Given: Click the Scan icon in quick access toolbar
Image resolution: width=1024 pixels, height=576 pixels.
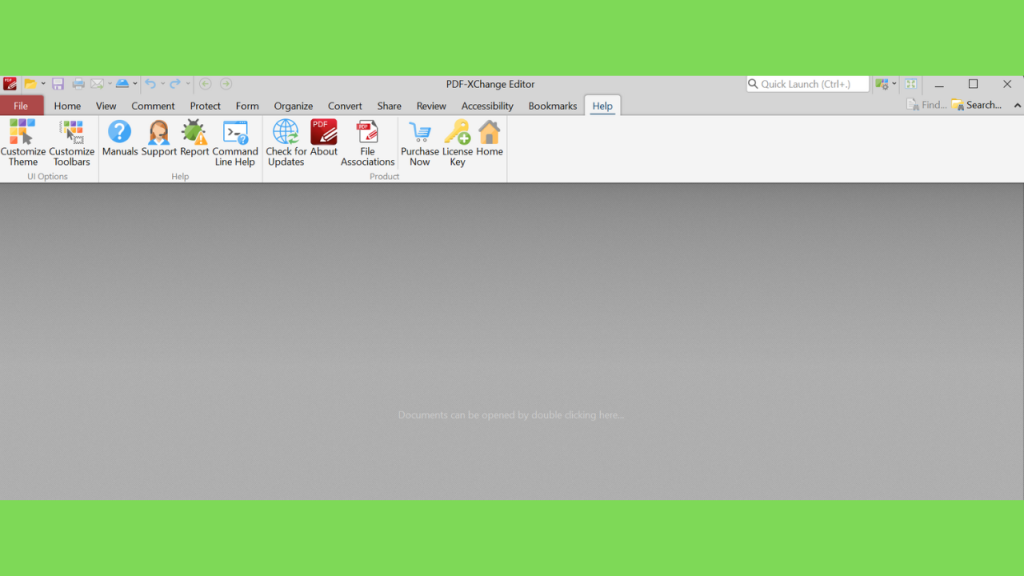Looking at the screenshot, I should point(122,84).
